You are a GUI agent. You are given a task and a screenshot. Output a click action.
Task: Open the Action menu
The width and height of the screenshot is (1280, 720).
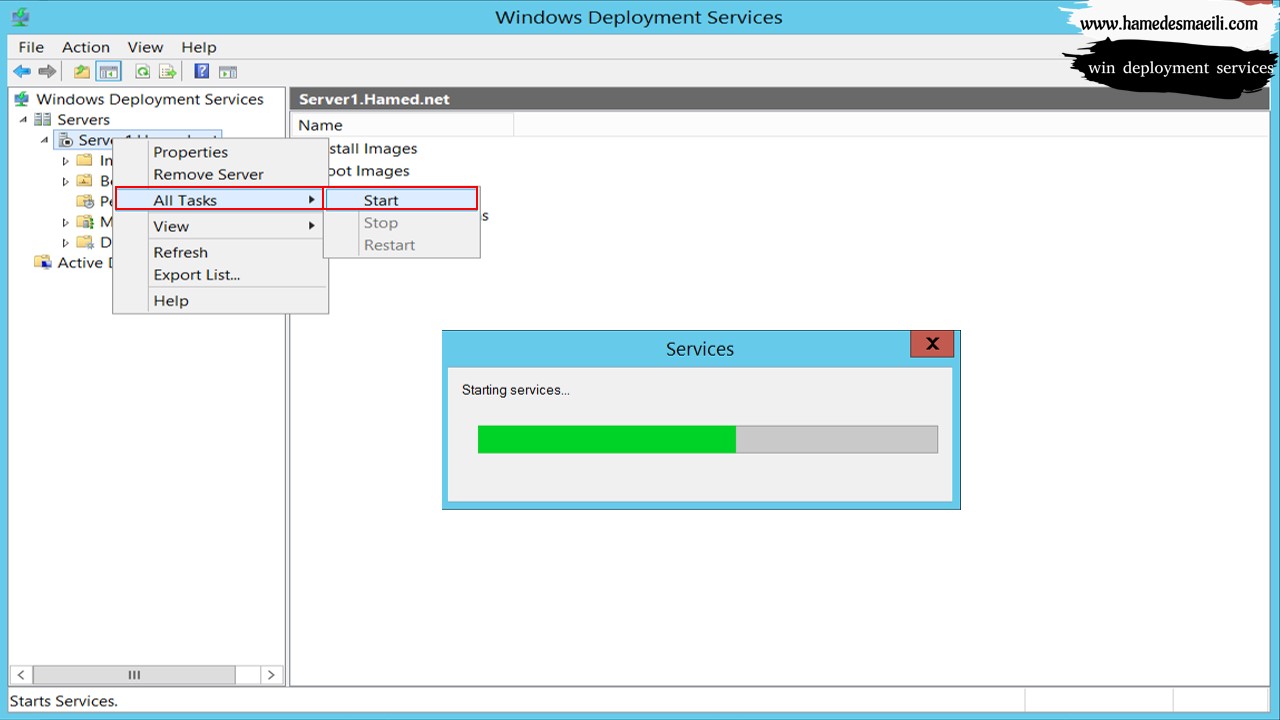pos(86,47)
